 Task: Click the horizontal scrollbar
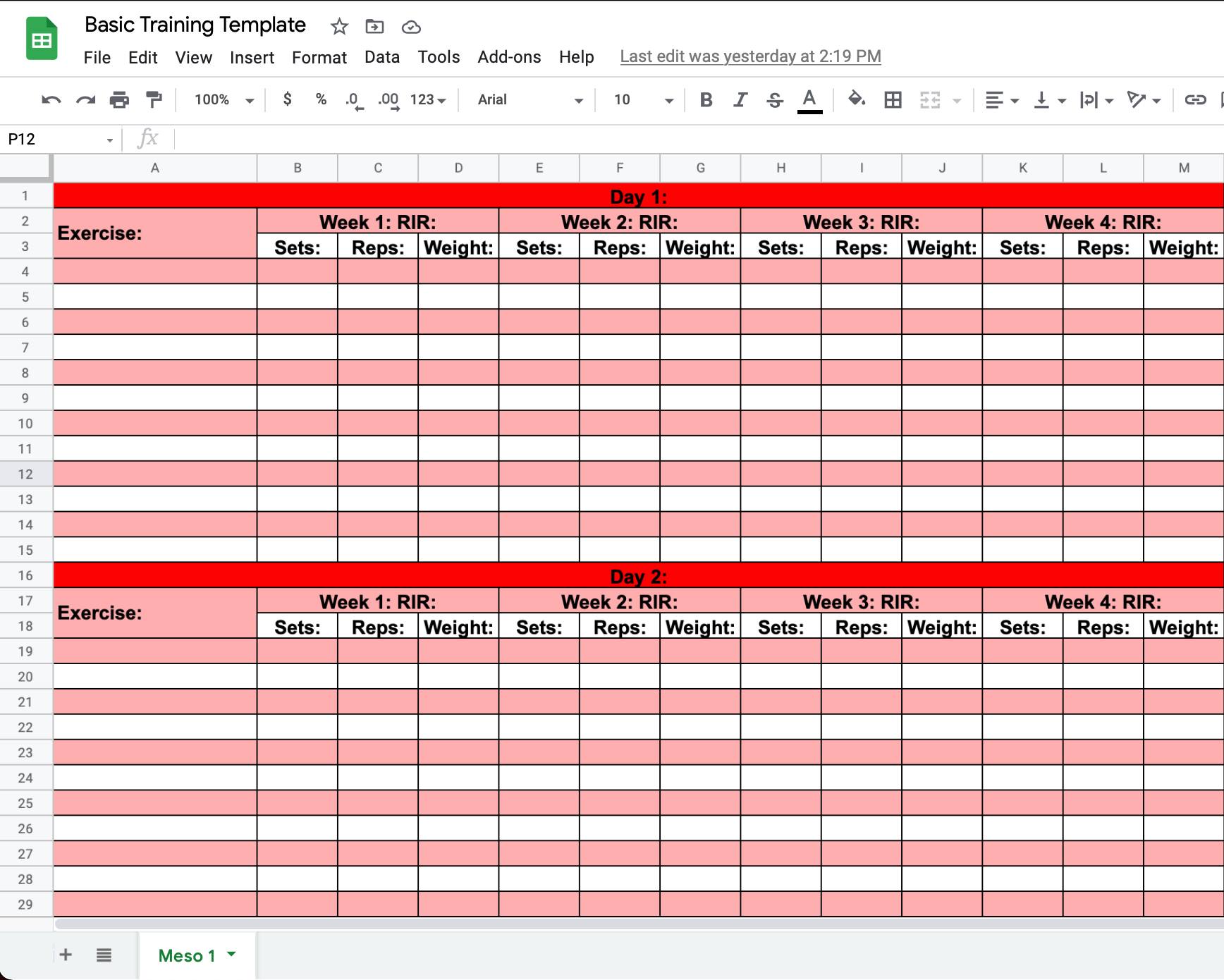tap(639, 923)
